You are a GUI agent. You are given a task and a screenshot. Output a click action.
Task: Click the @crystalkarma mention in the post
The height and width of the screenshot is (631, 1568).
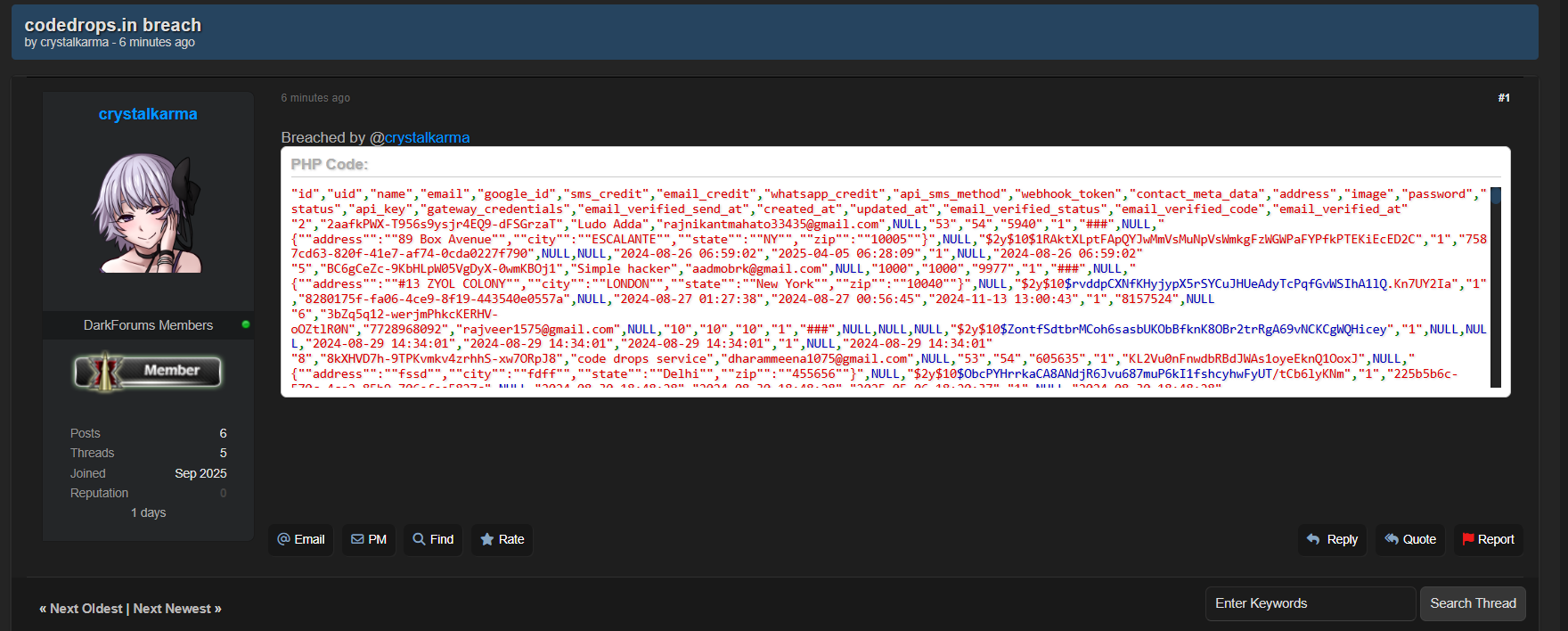(x=420, y=137)
